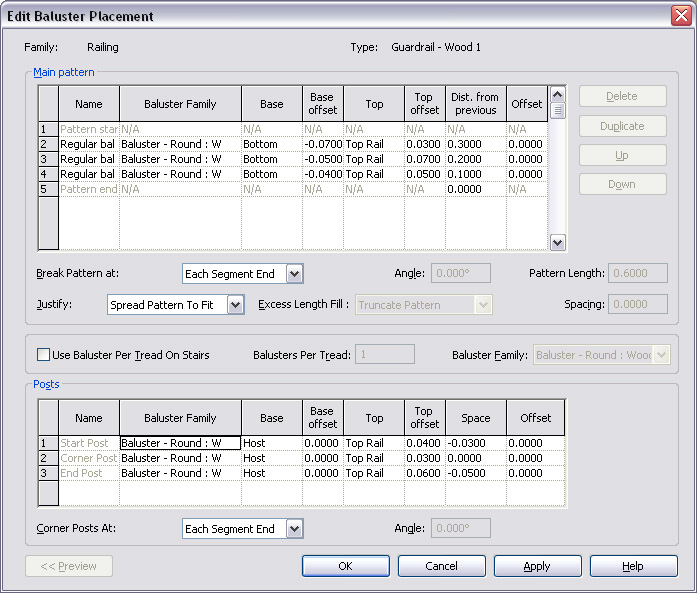Select row 2 header in Main pattern
This screenshot has width=697, height=593.
pyautogui.click(x=48, y=145)
